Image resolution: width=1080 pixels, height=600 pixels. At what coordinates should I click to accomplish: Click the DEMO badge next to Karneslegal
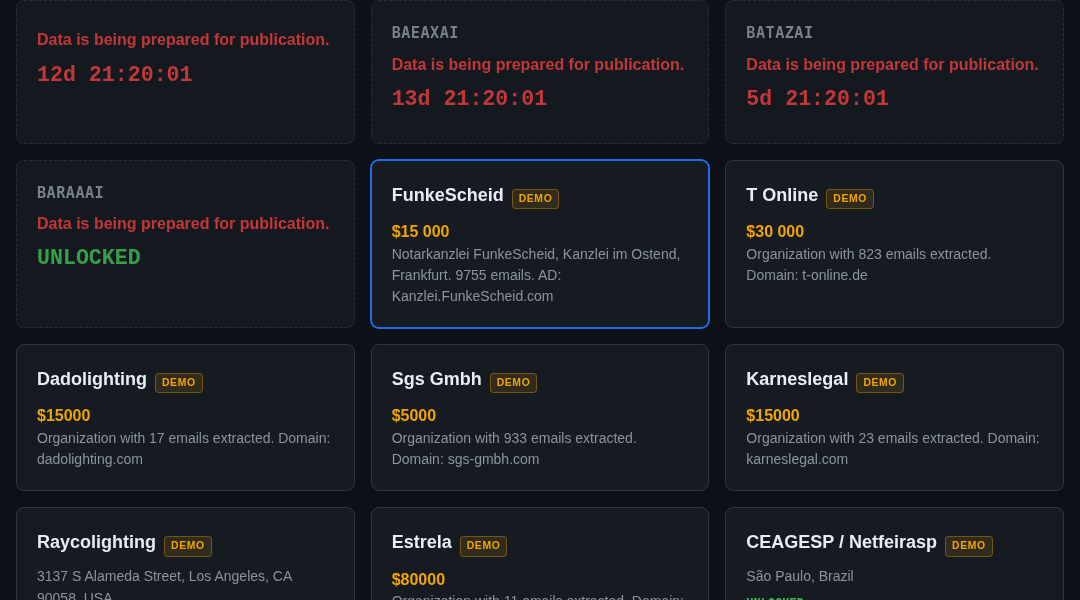pos(880,382)
